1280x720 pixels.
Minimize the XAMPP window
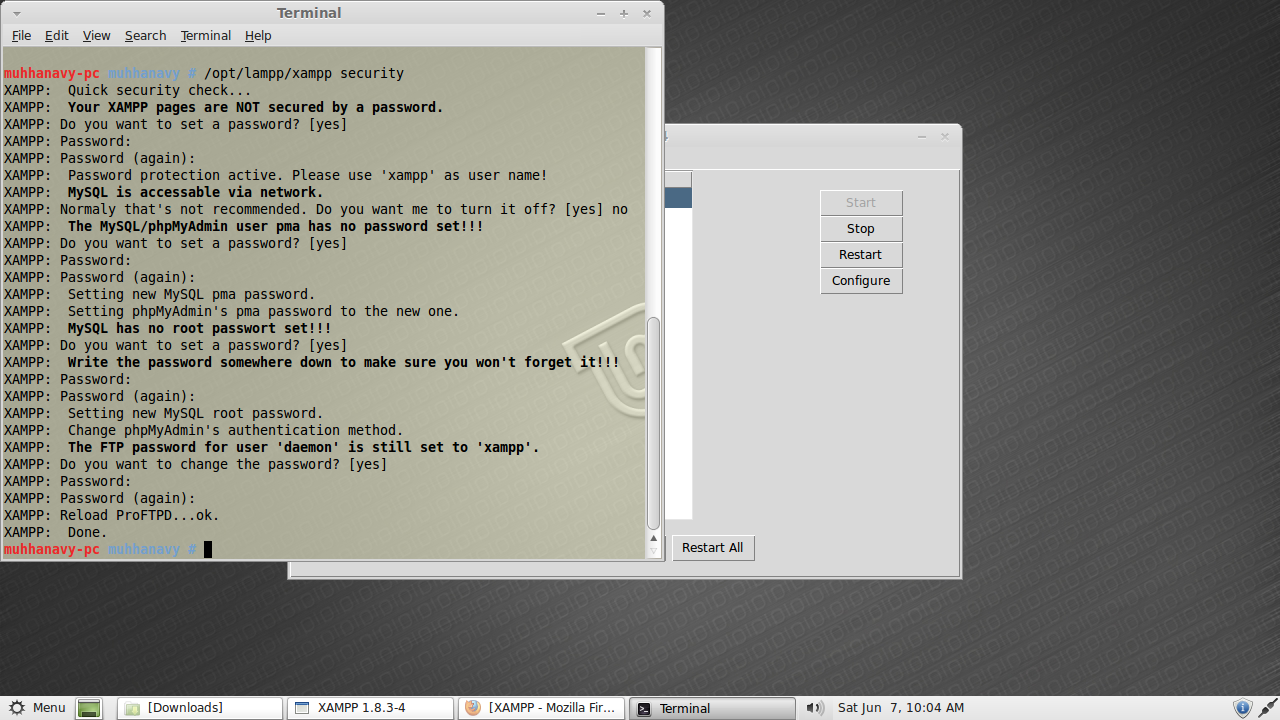tap(921, 136)
